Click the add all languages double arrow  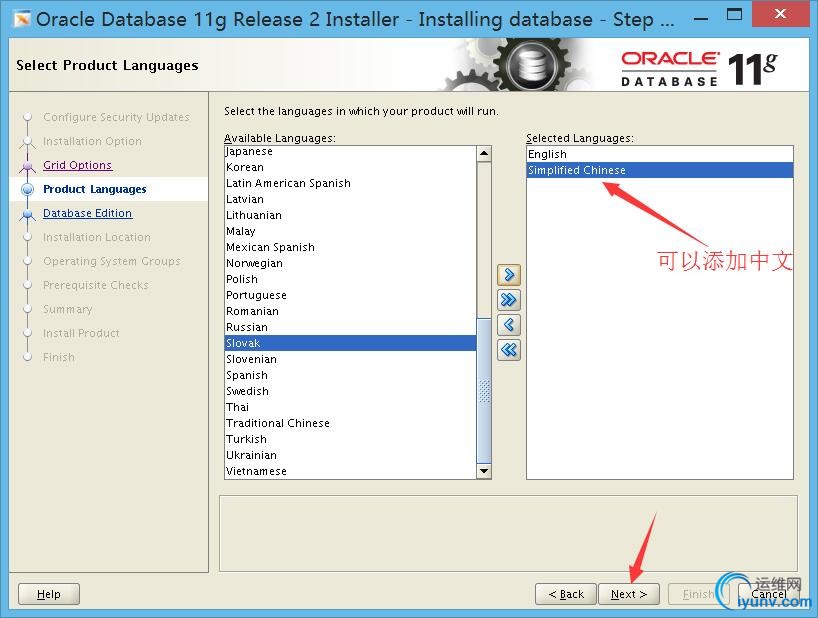click(509, 300)
